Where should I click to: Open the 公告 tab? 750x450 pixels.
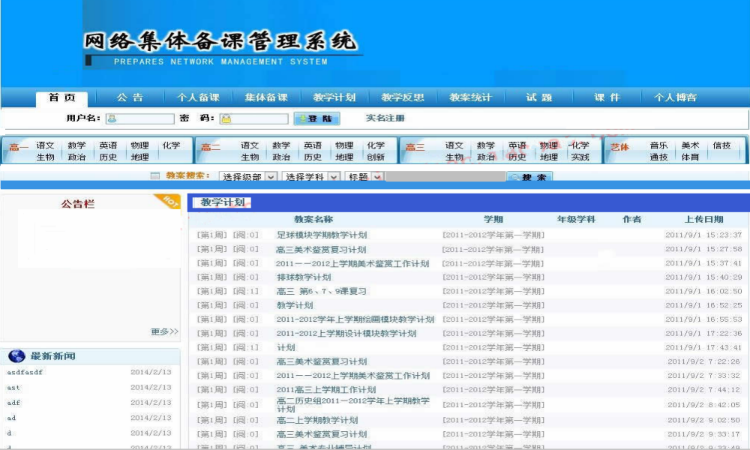click(x=130, y=98)
